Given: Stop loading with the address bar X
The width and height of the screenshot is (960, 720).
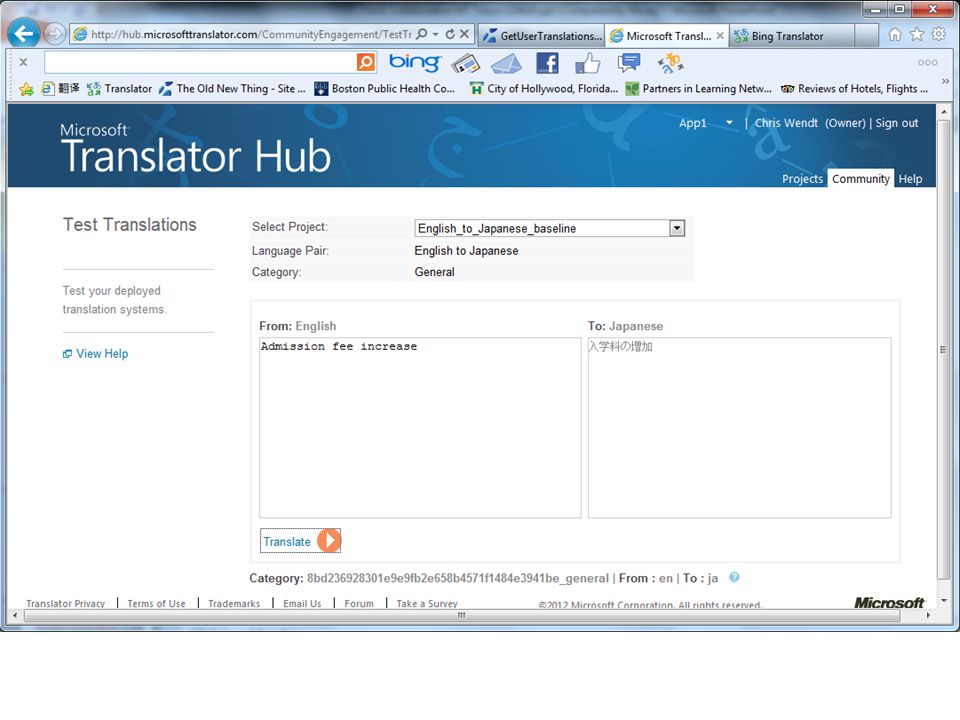Looking at the screenshot, I should [x=465, y=34].
